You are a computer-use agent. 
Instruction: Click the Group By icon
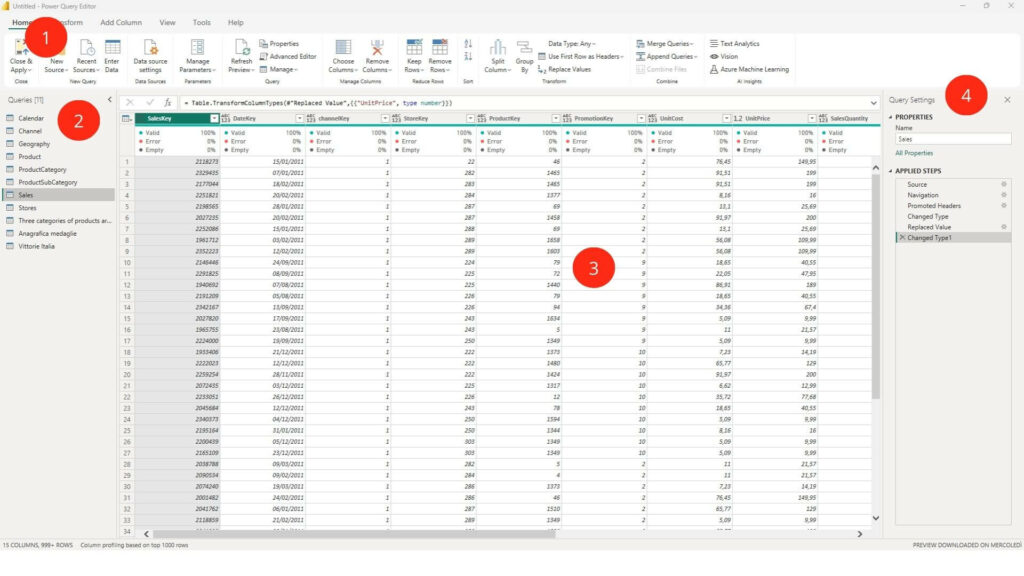click(x=524, y=48)
